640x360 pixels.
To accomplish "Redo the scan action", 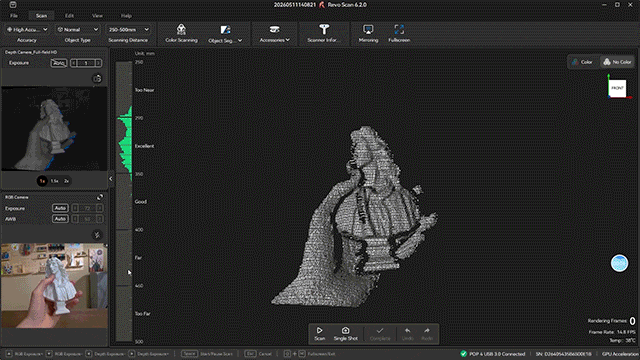I will 427,333.
